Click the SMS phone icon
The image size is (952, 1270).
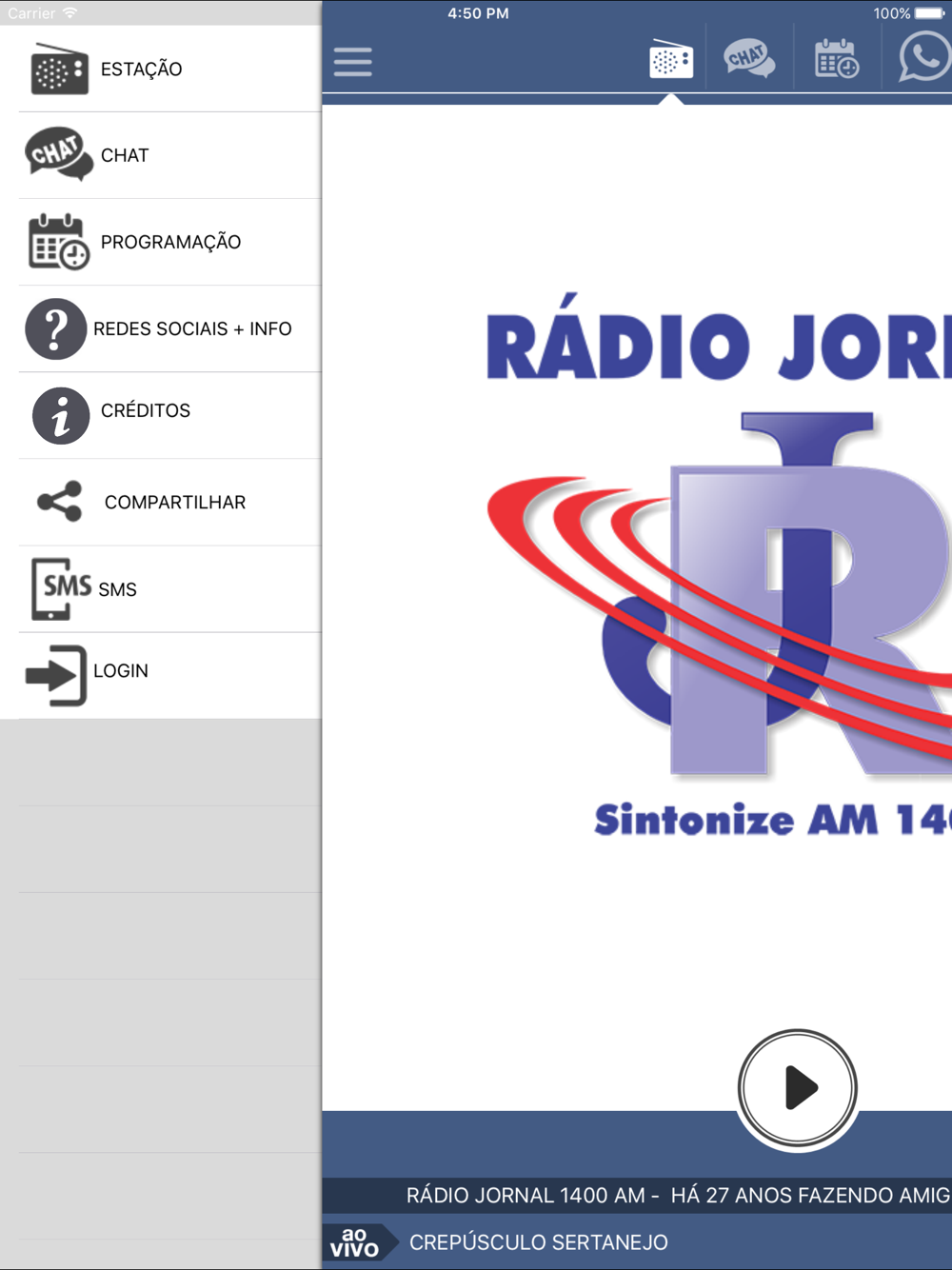click(62, 589)
